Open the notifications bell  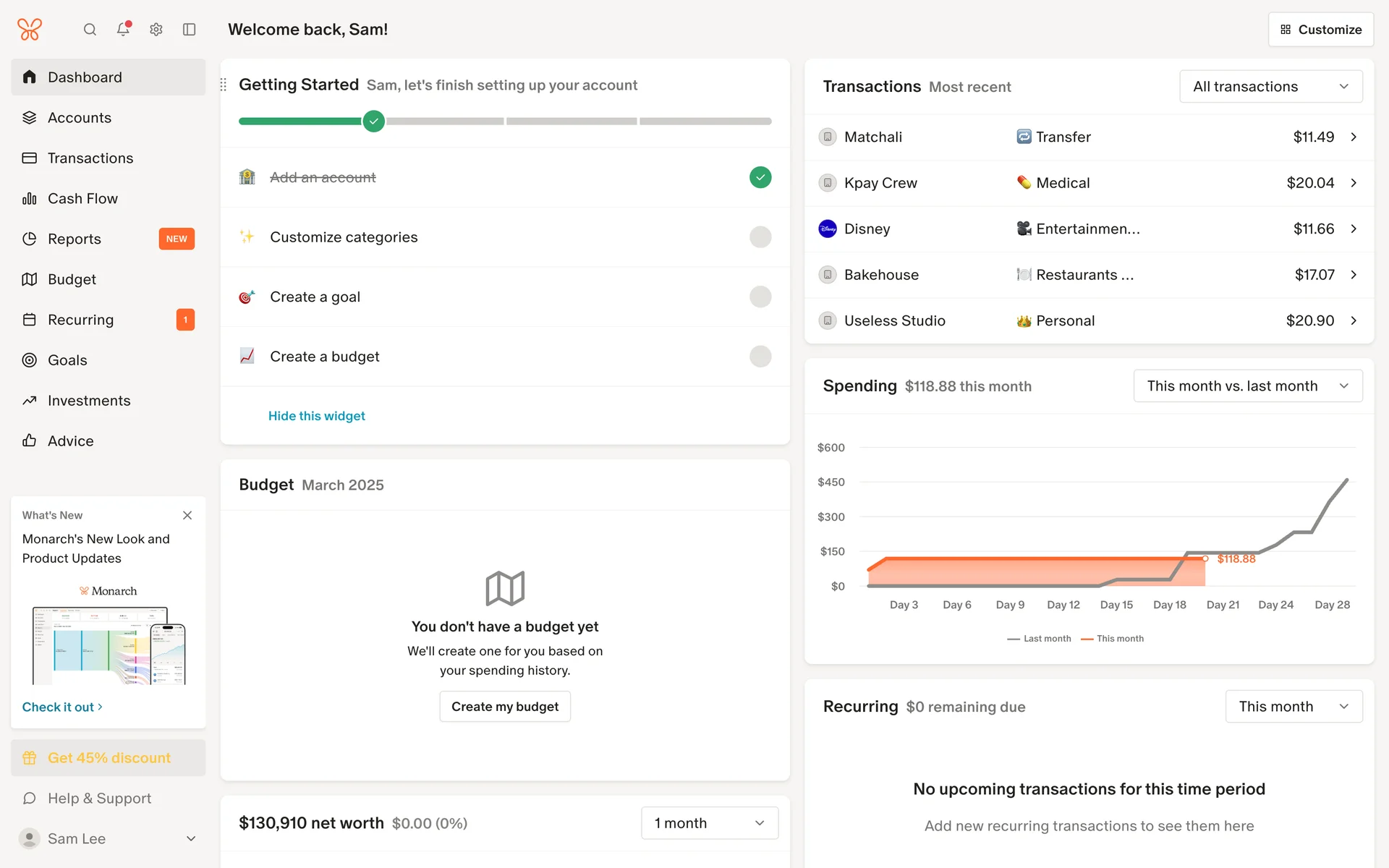pos(123,29)
